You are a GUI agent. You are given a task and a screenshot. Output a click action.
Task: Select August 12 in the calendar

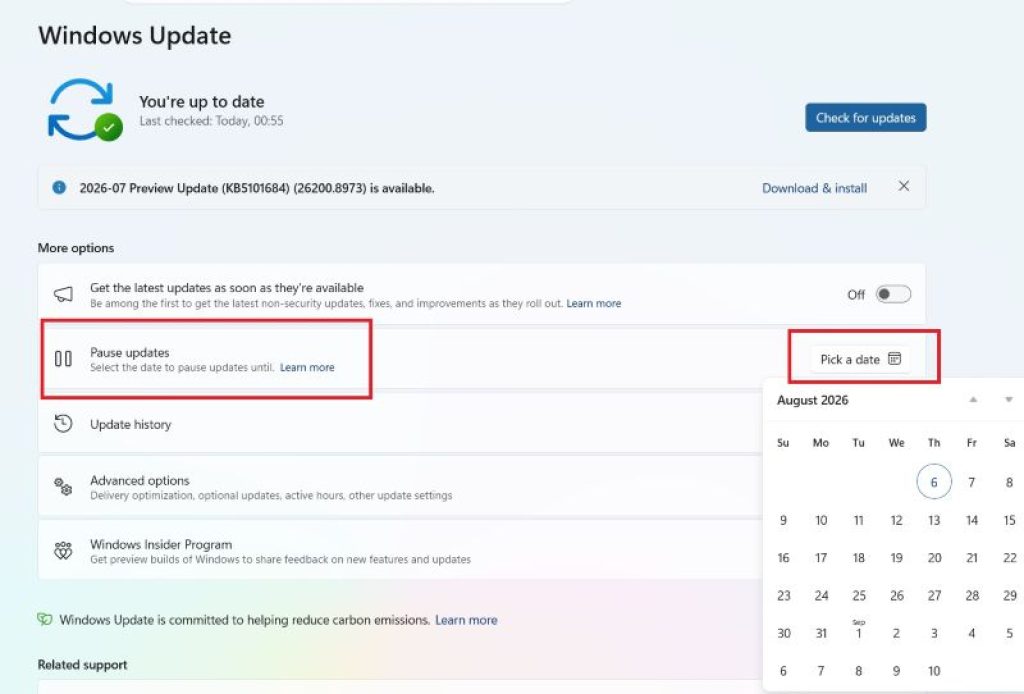[x=897, y=520]
